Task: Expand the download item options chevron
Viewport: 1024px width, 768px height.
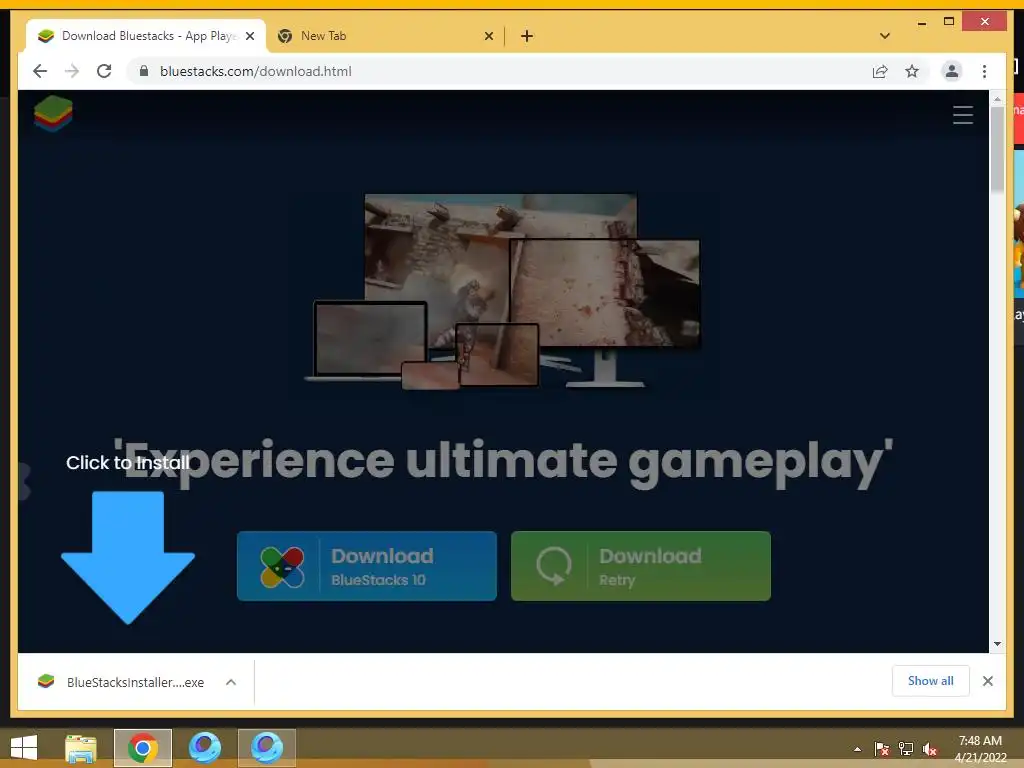Action: coord(231,682)
